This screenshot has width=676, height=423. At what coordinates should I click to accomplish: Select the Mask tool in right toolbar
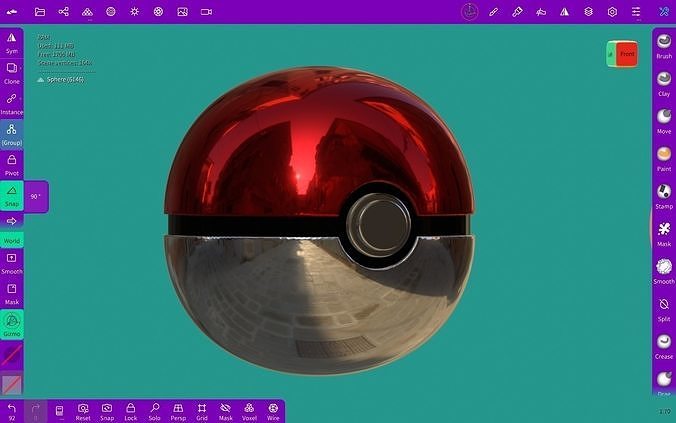[x=664, y=234]
